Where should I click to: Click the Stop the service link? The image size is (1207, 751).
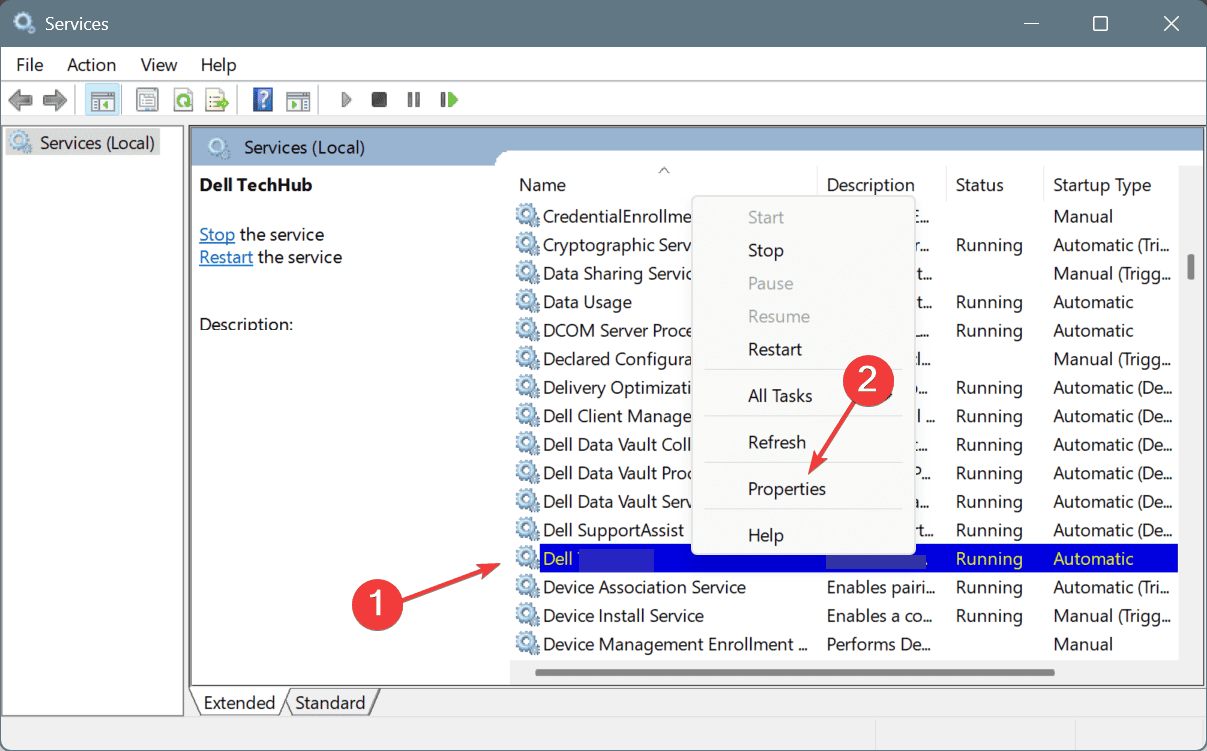217,235
